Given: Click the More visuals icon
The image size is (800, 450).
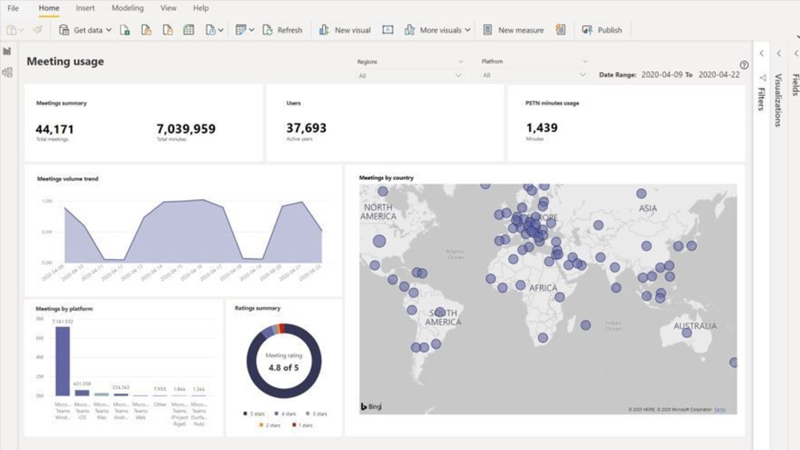Looking at the screenshot, I should (409, 30).
